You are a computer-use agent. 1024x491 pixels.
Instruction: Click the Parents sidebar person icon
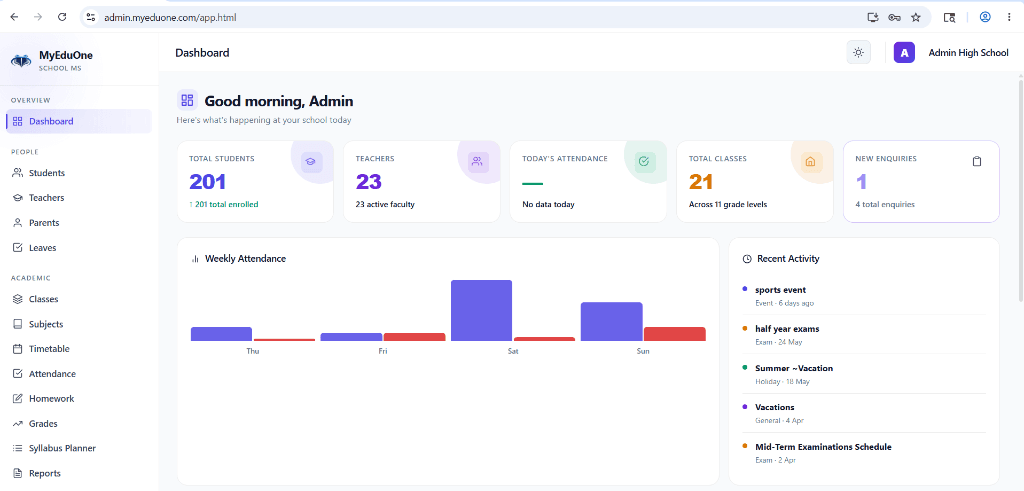(x=18, y=223)
